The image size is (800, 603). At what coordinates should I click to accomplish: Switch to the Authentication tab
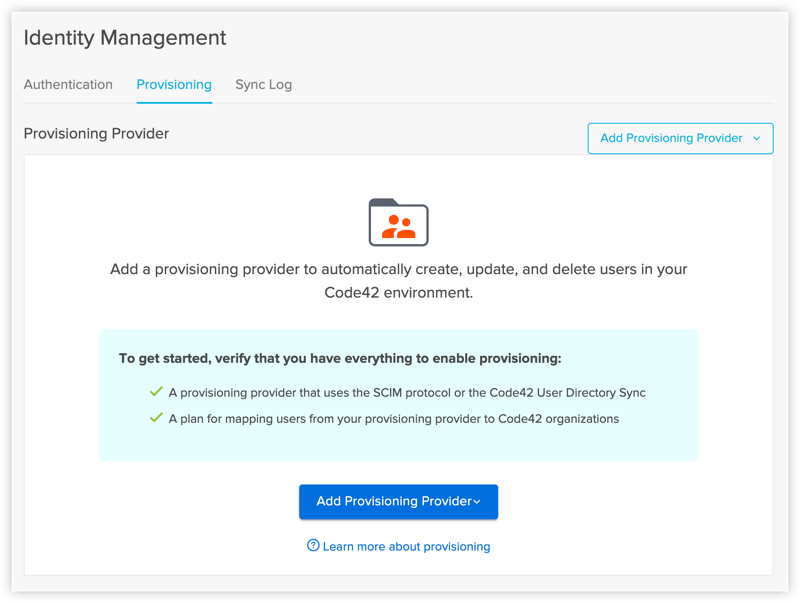(x=68, y=85)
